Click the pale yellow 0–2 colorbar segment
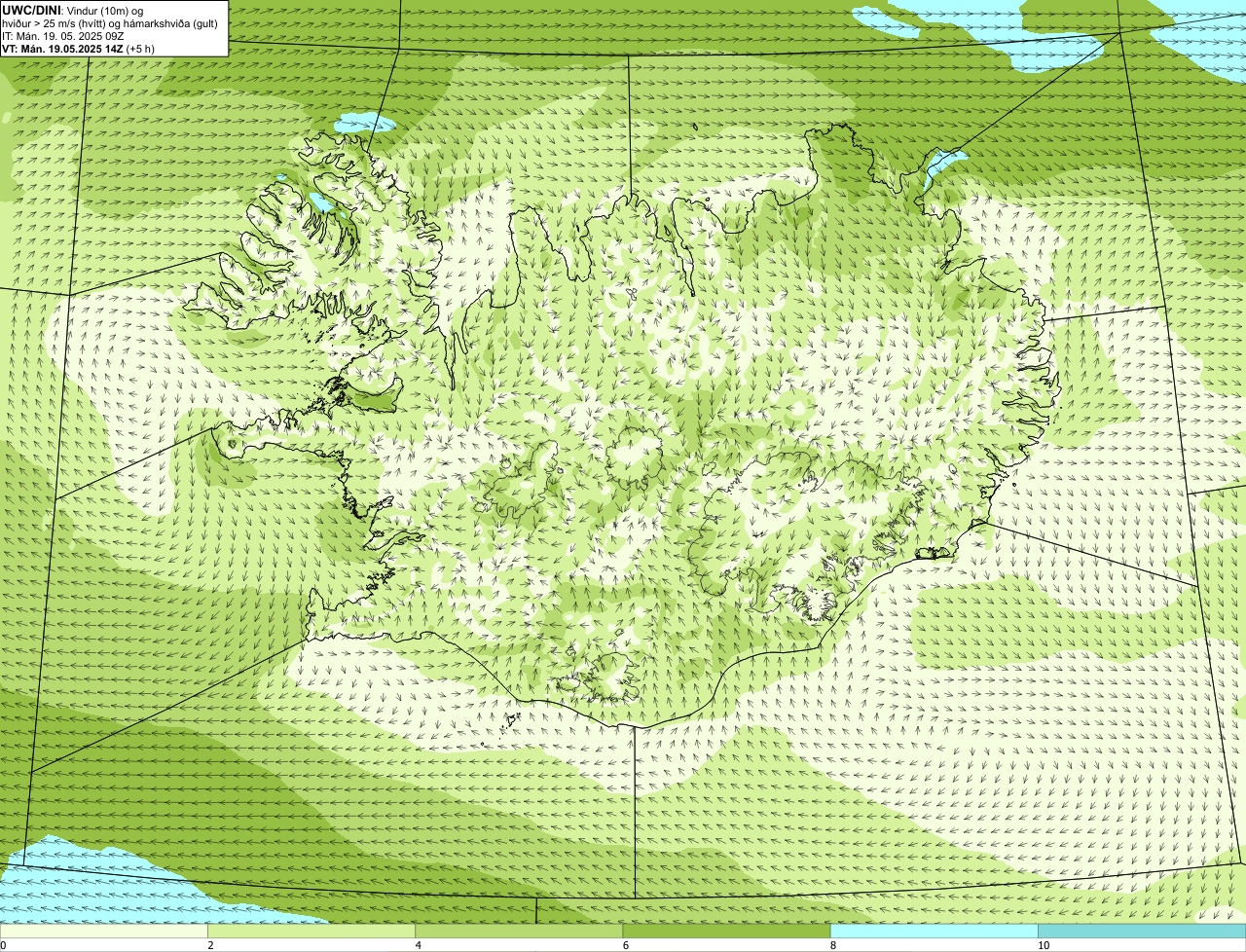1246x952 pixels. tap(103, 932)
